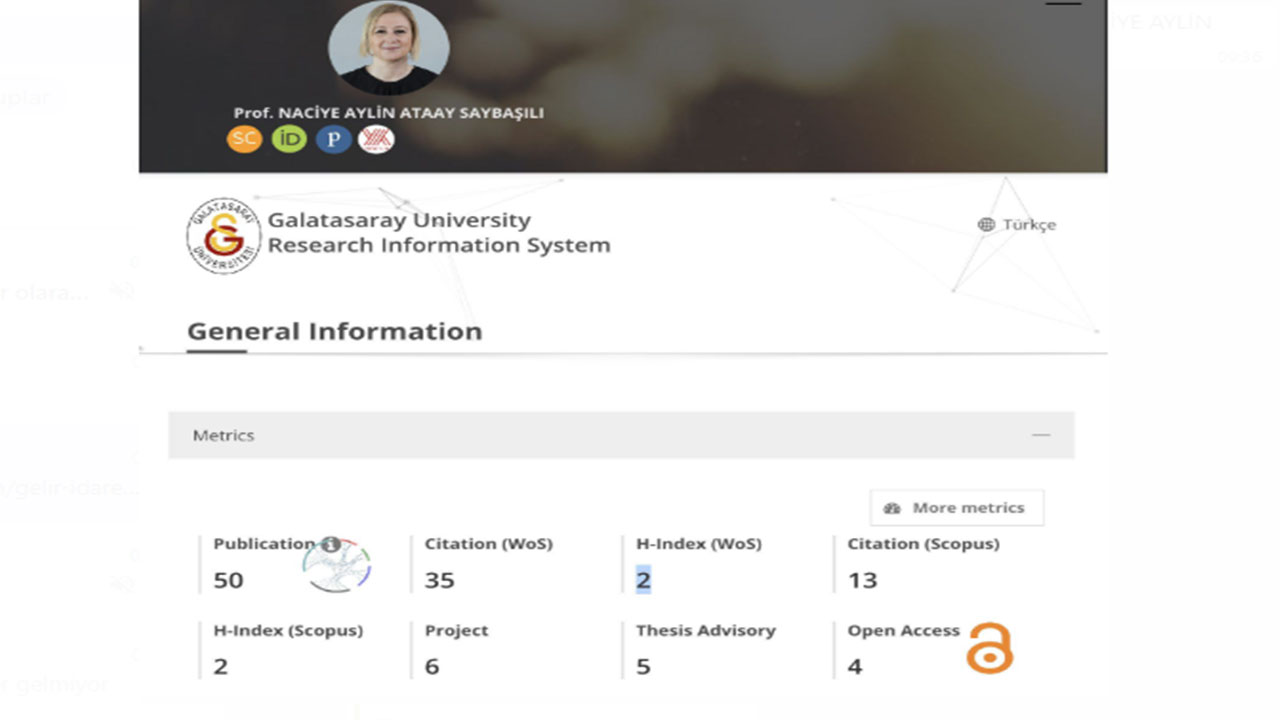Screen dimensions: 1280x720
Task: Click the Thesis Advisory count 5
Action: pos(643,666)
